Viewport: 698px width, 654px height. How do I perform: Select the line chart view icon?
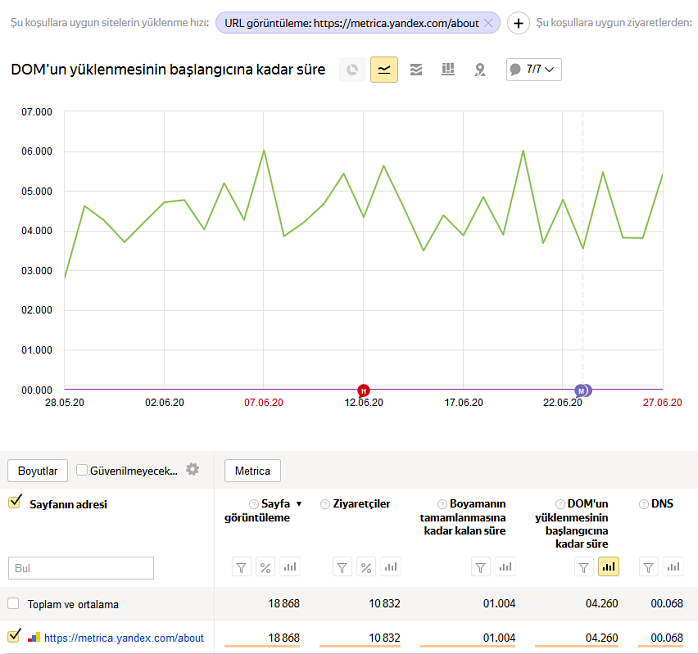coord(384,69)
